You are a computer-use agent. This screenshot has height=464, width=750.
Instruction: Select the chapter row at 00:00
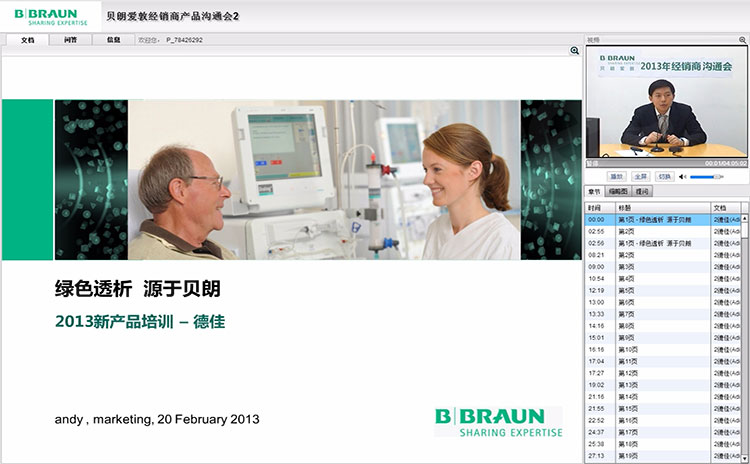662,220
